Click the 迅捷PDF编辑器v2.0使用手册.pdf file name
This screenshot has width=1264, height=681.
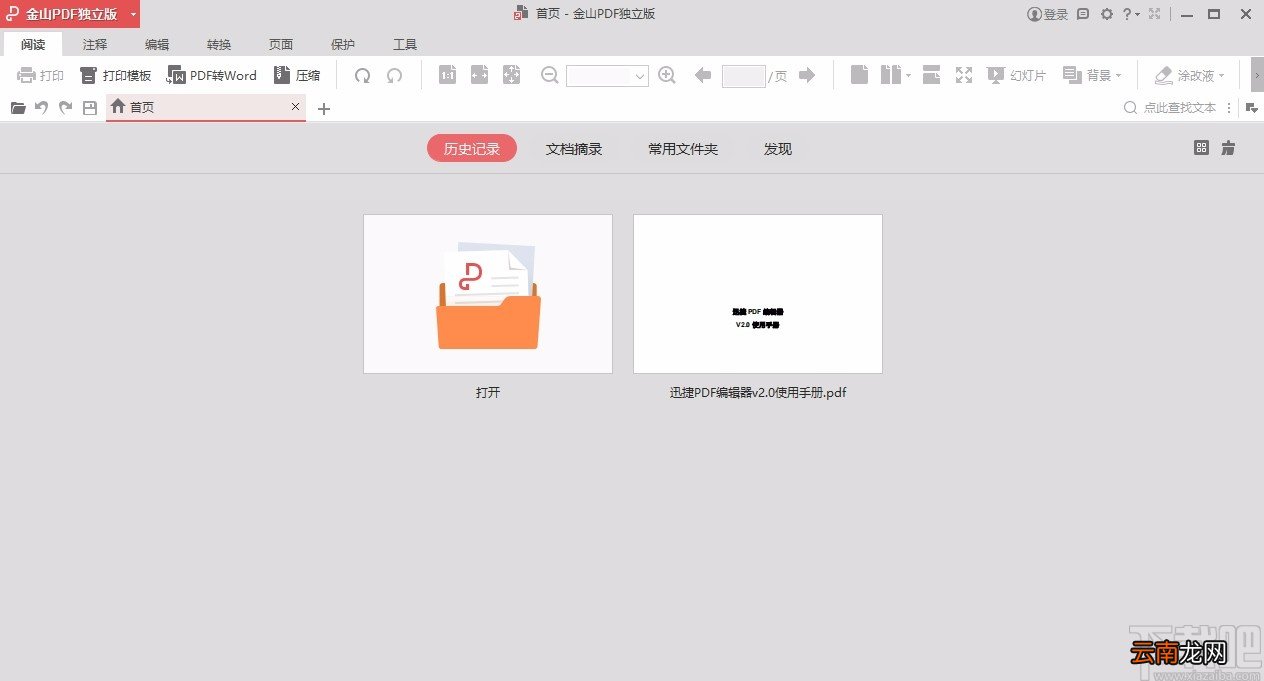758,393
